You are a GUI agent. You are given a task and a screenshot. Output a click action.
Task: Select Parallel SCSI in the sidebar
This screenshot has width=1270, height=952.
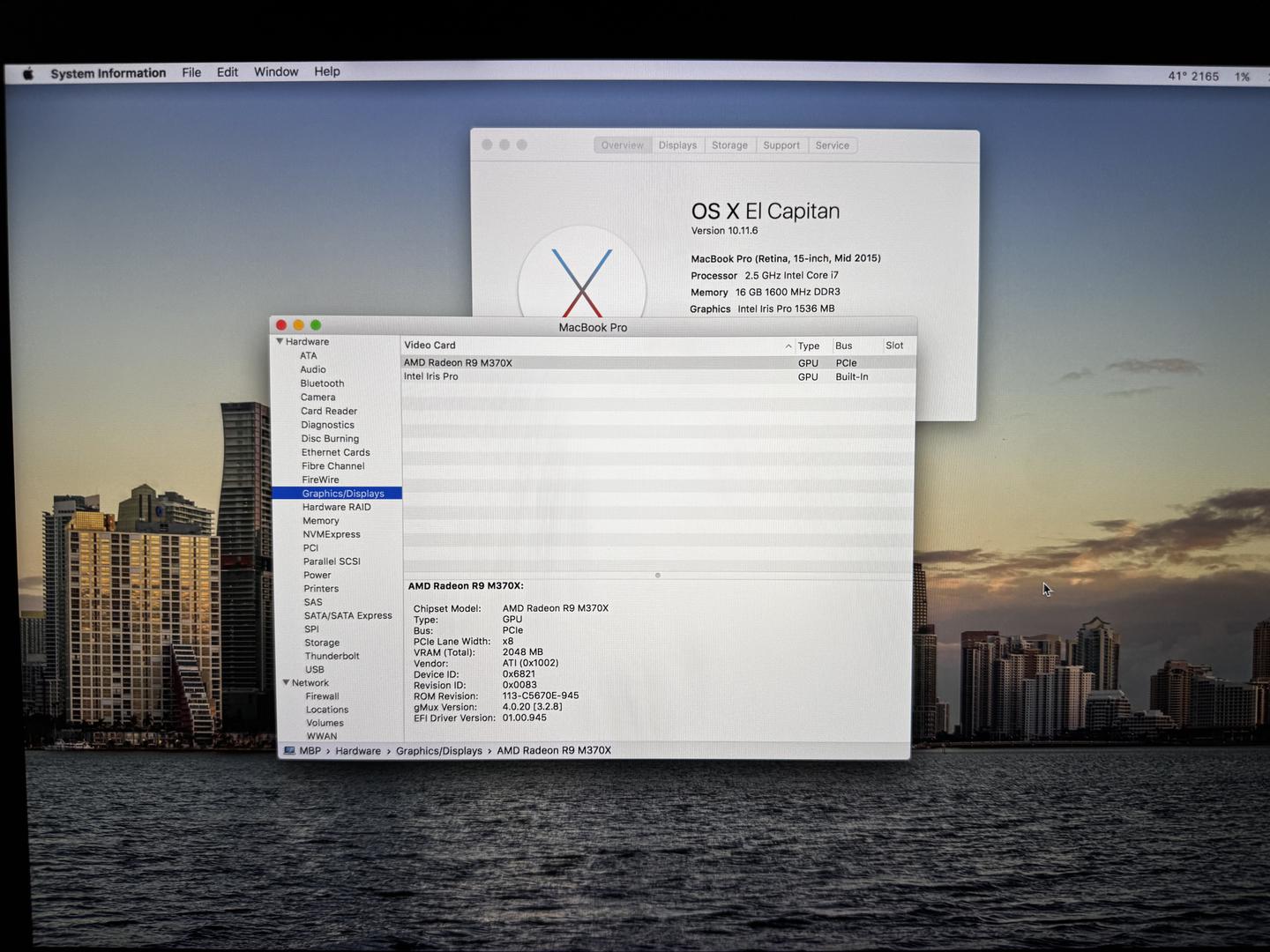click(332, 562)
